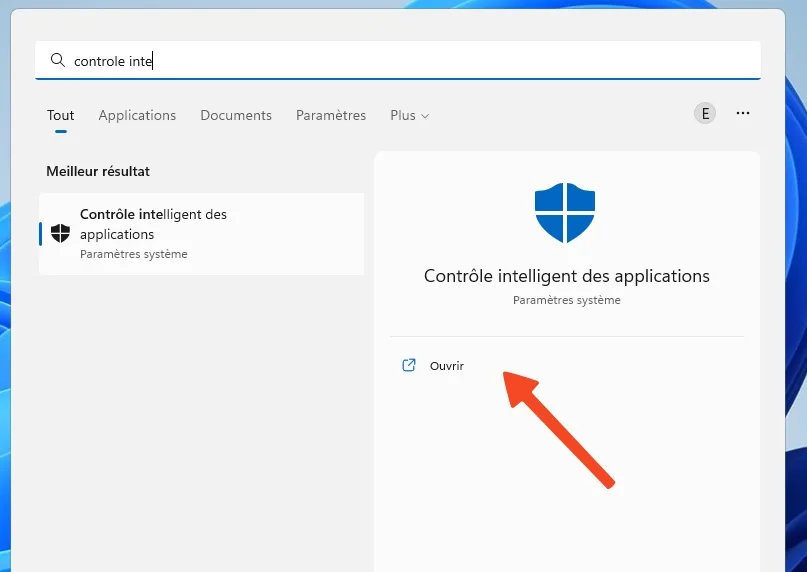Switch to the Paramètres tab
807x572 pixels.
[x=331, y=115]
